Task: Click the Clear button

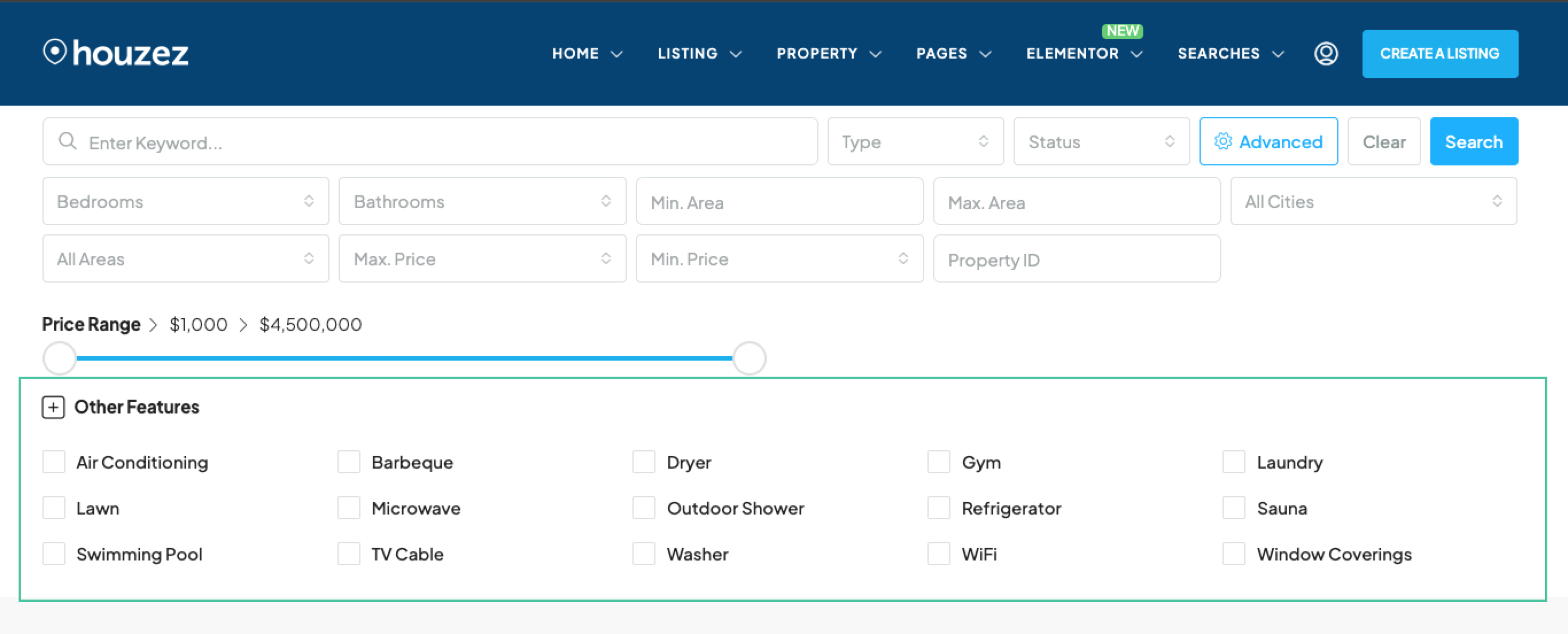Action: pyautogui.click(x=1384, y=141)
